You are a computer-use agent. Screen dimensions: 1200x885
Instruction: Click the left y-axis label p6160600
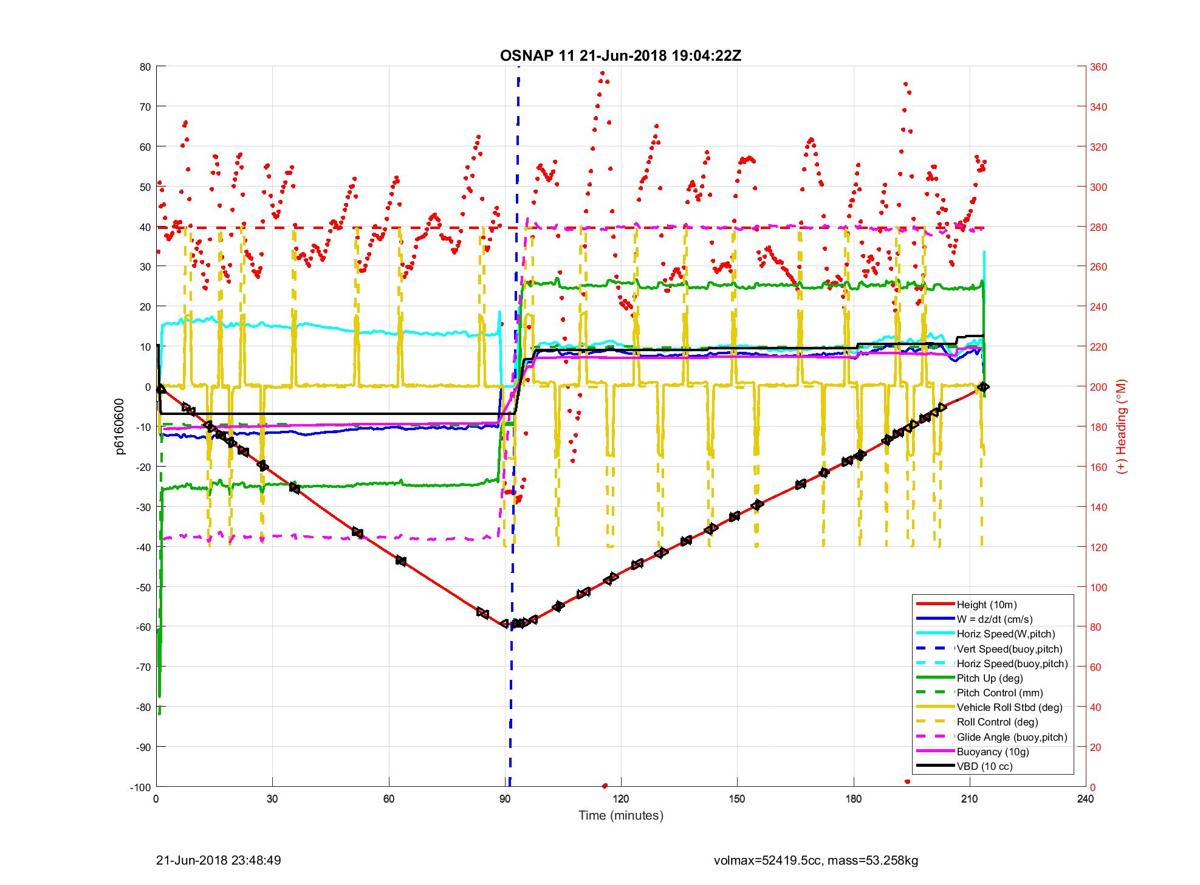[118, 427]
